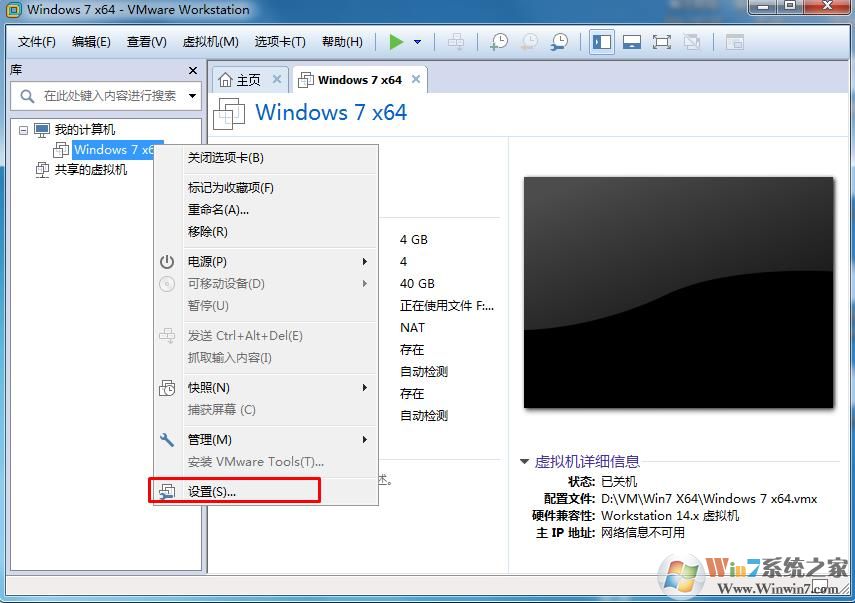Collapse the 我的计算机 tree node
The image size is (855, 603).
point(23,130)
